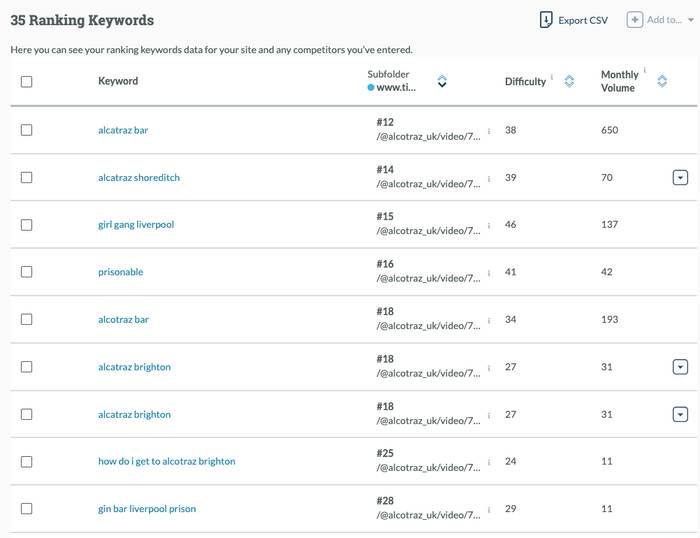Click the Keyword column header
The height and width of the screenshot is (538, 700).
(x=118, y=81)
